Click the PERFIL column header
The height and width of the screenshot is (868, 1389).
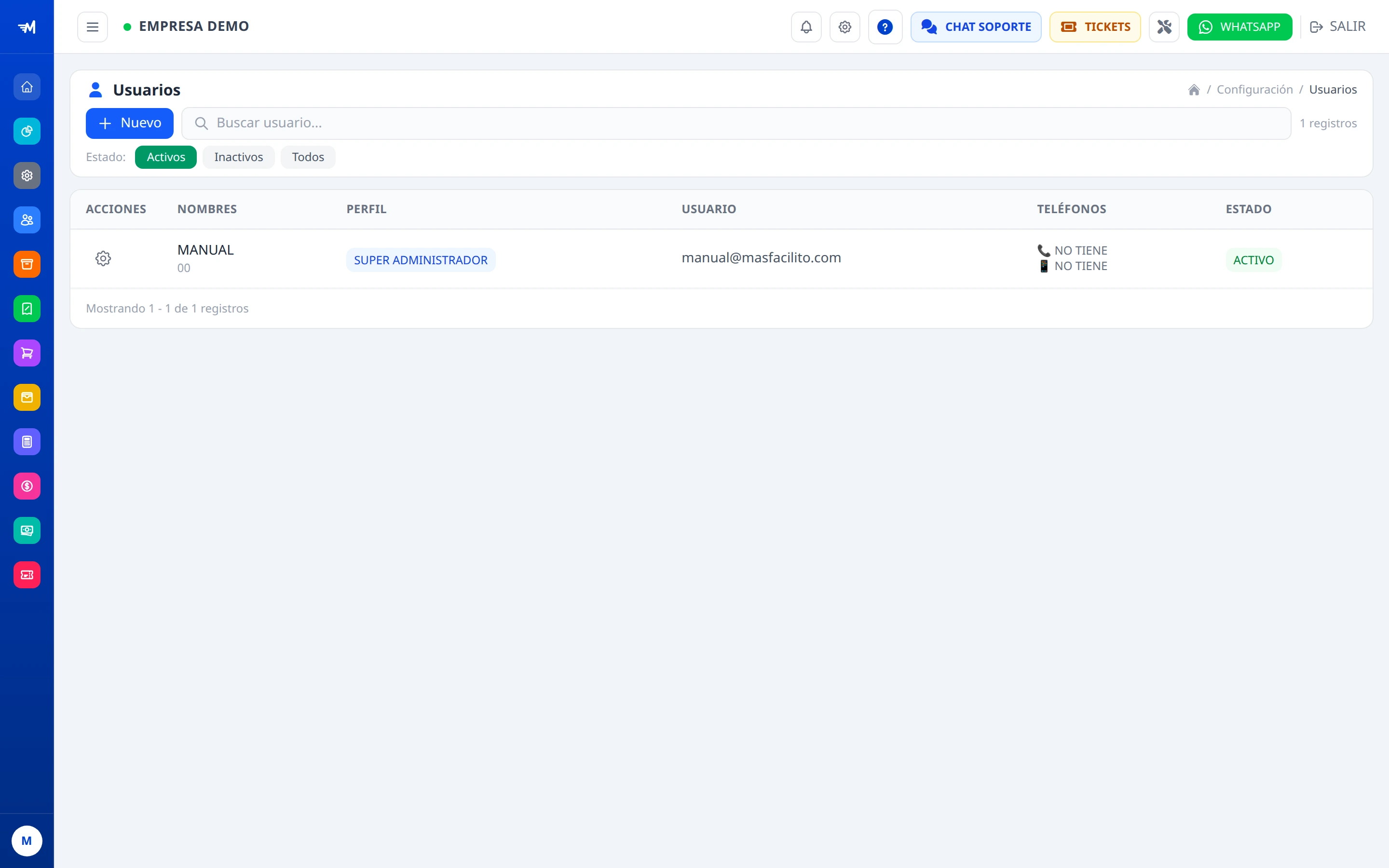click(366, 209)
